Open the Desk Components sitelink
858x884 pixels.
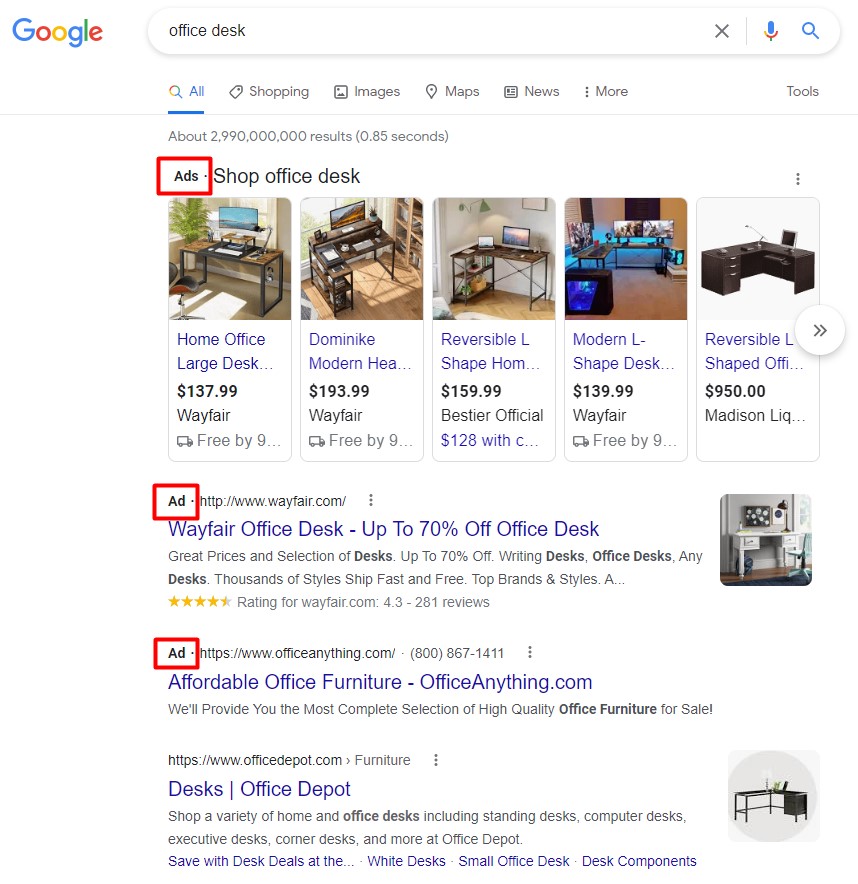coord(639,861)
